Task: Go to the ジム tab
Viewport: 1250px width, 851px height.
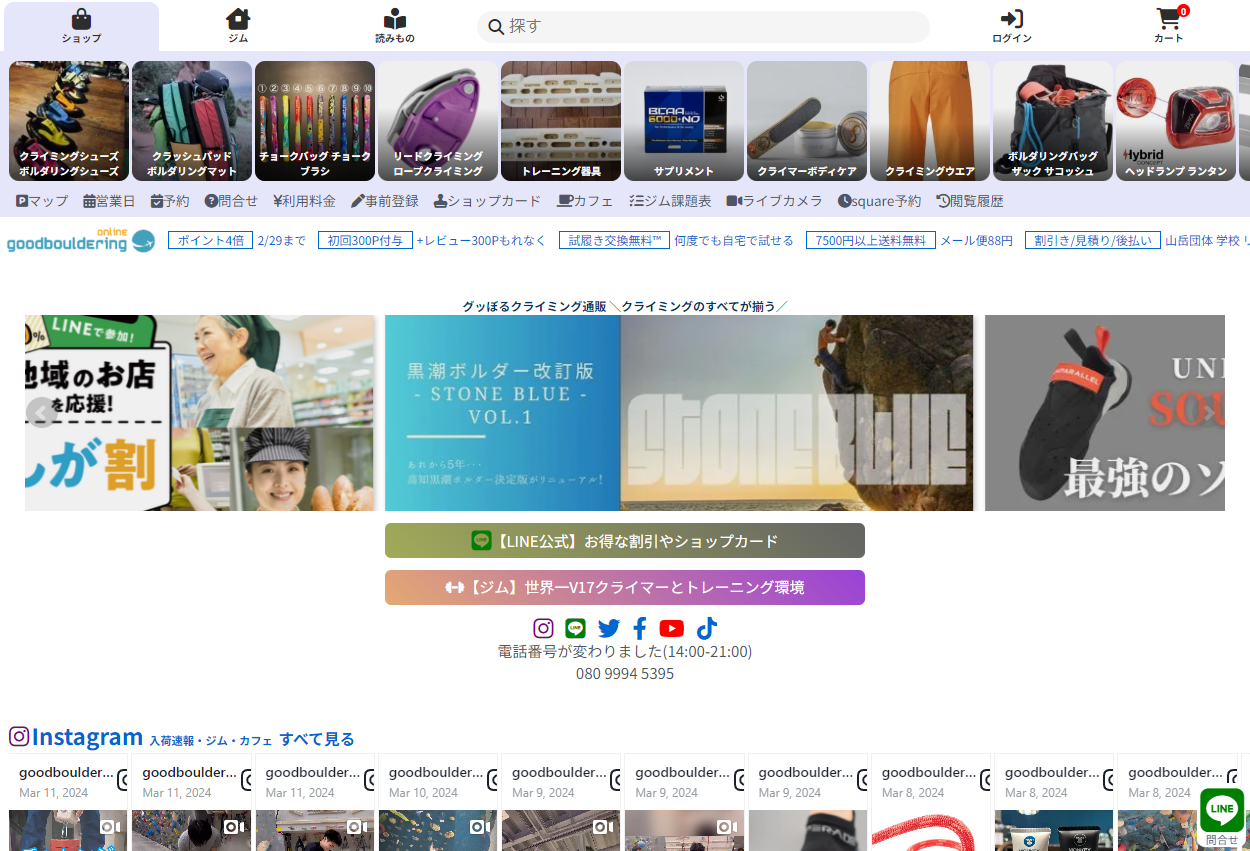Action: click(x=238, y=27)
